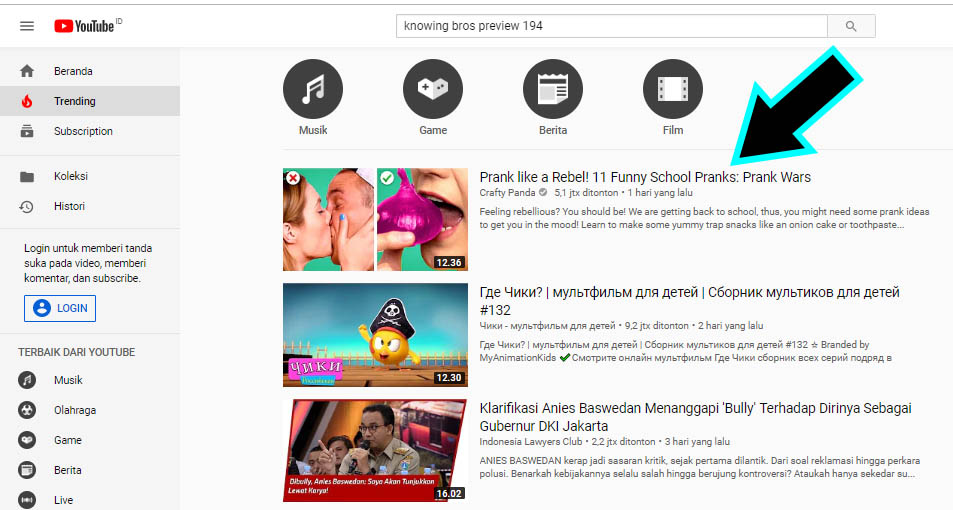Click the Trending flame icon
The image size is (953, 510).
point(27,101)
